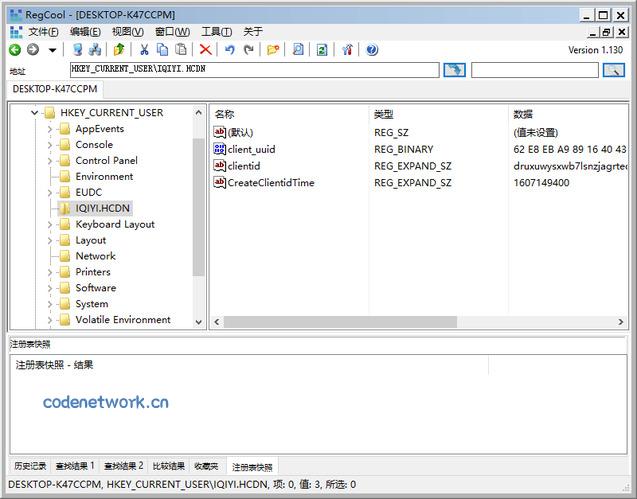Click the blue Help question icon

pos(372,50)
